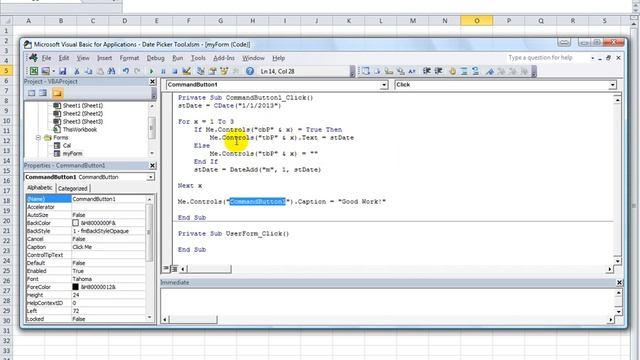The width and height of the screenshot is (640, 360).
Task: Switch to Full Module View at code pane bottom
Action: (174, 269)
